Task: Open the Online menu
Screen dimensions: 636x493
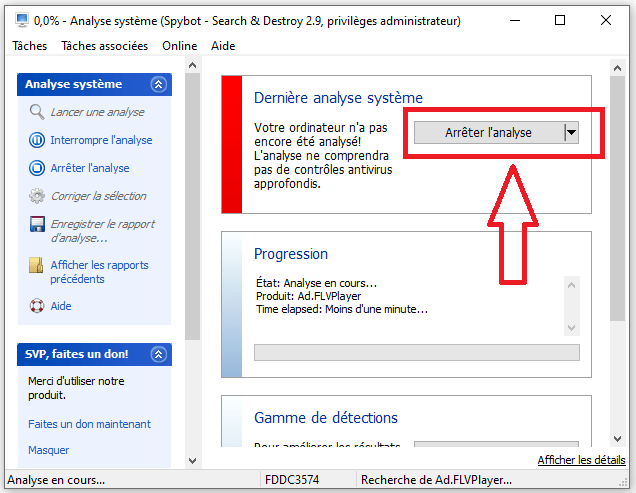Action: point(180,46)
